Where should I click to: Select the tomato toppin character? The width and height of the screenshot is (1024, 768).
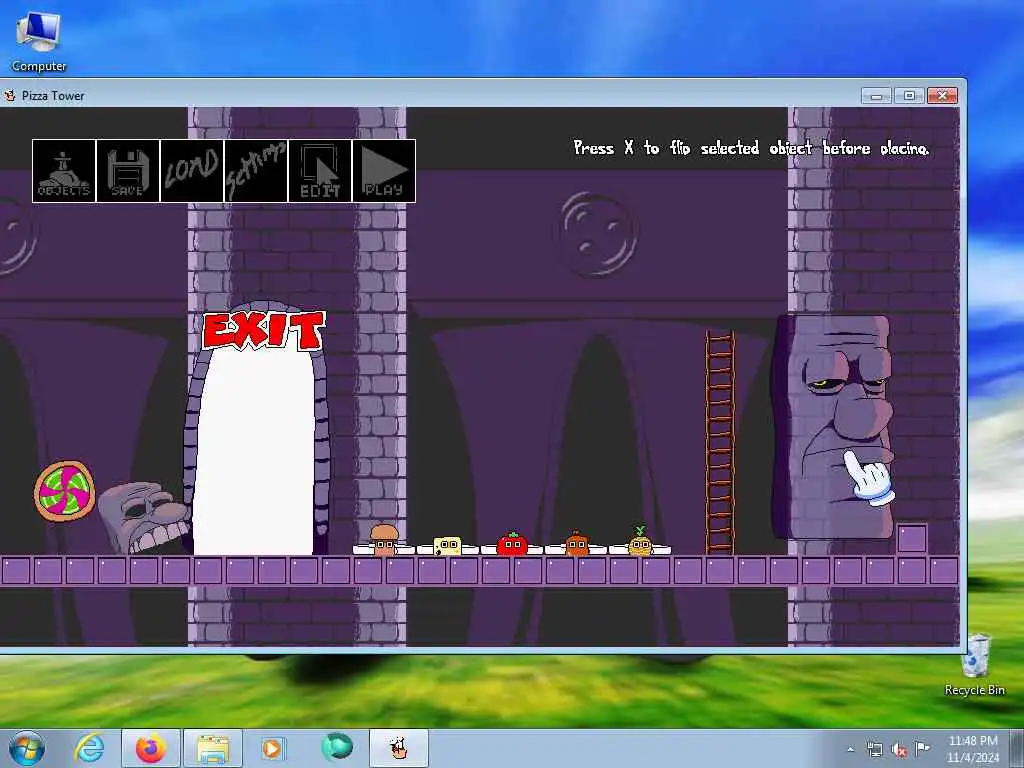pos(513,543)
